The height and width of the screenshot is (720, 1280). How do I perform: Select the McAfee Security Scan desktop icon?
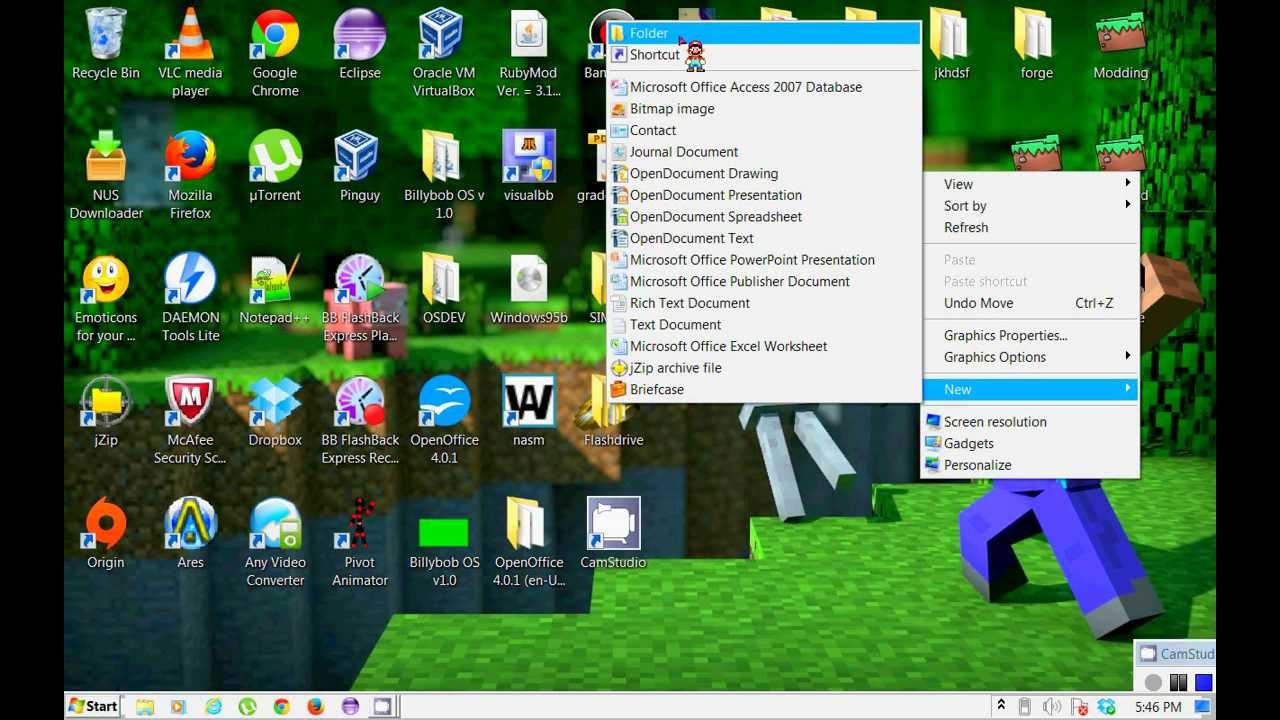190,421
